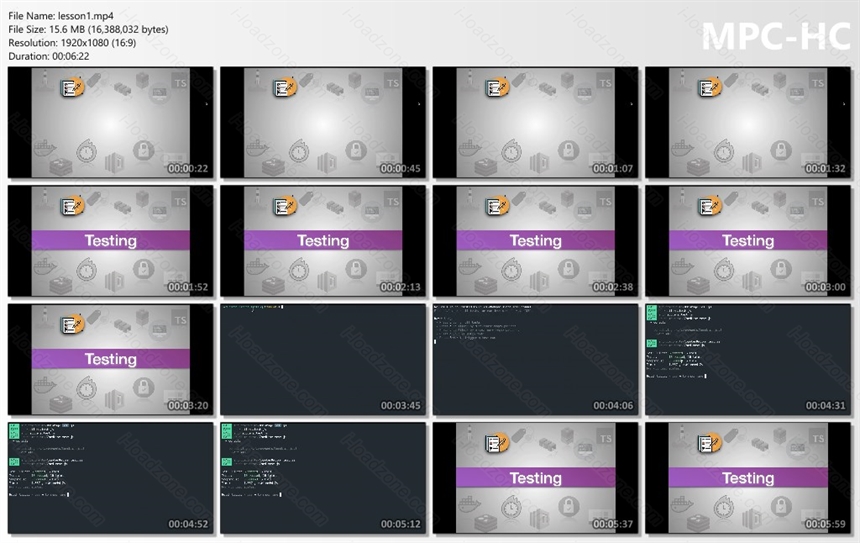Open the thumbnail stamped 00:01:32
The height and width of the screenshot is (543, 860).
(748, 122)
